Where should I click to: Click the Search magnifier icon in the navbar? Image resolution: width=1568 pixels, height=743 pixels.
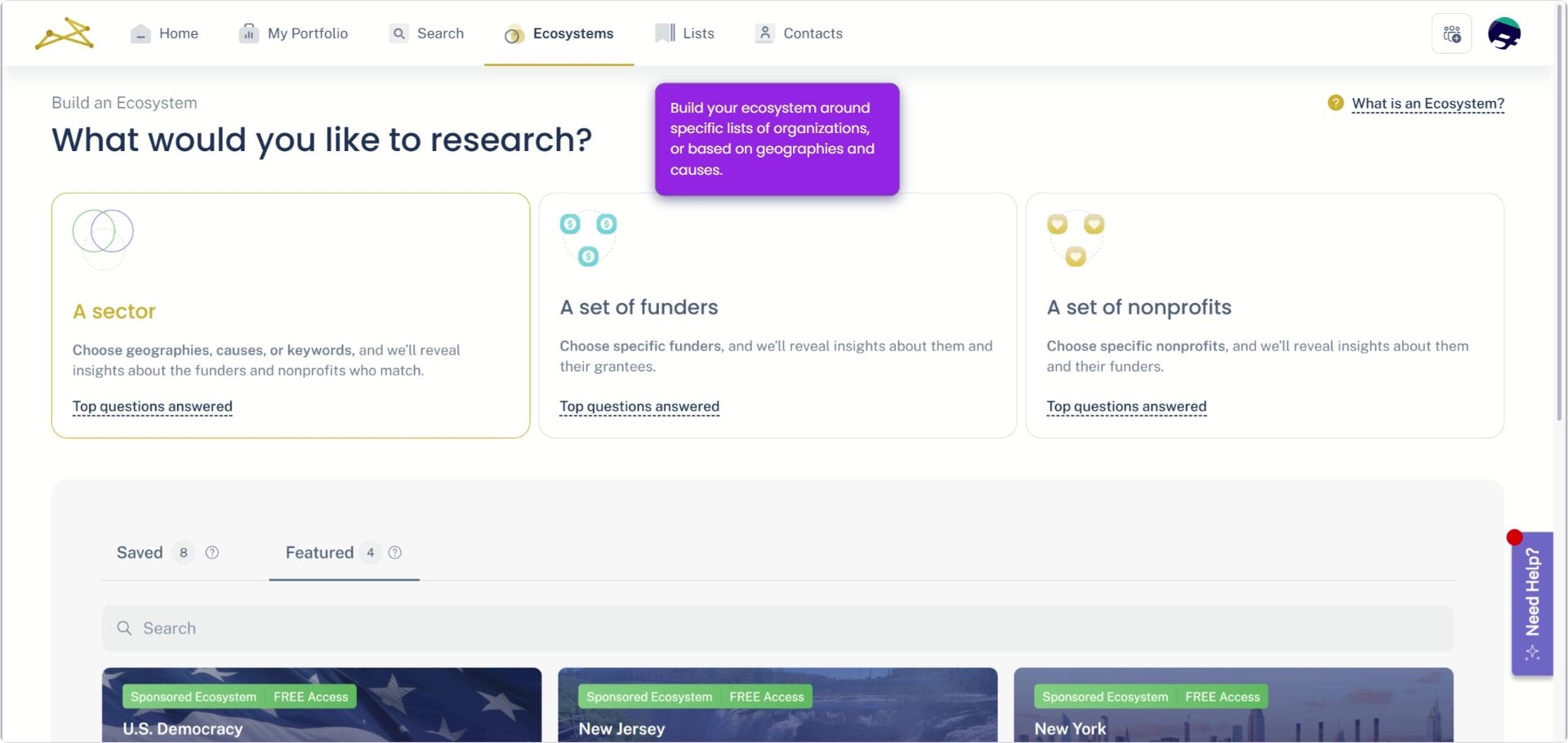[x=399, y=33]
